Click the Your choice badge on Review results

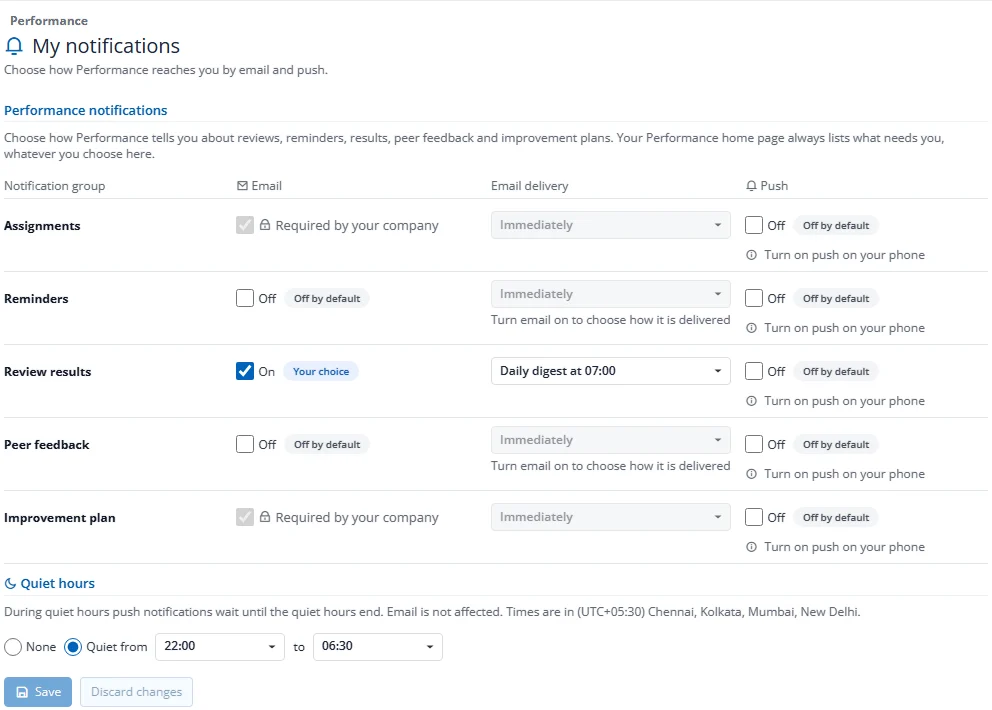click(x=321, y=371)
